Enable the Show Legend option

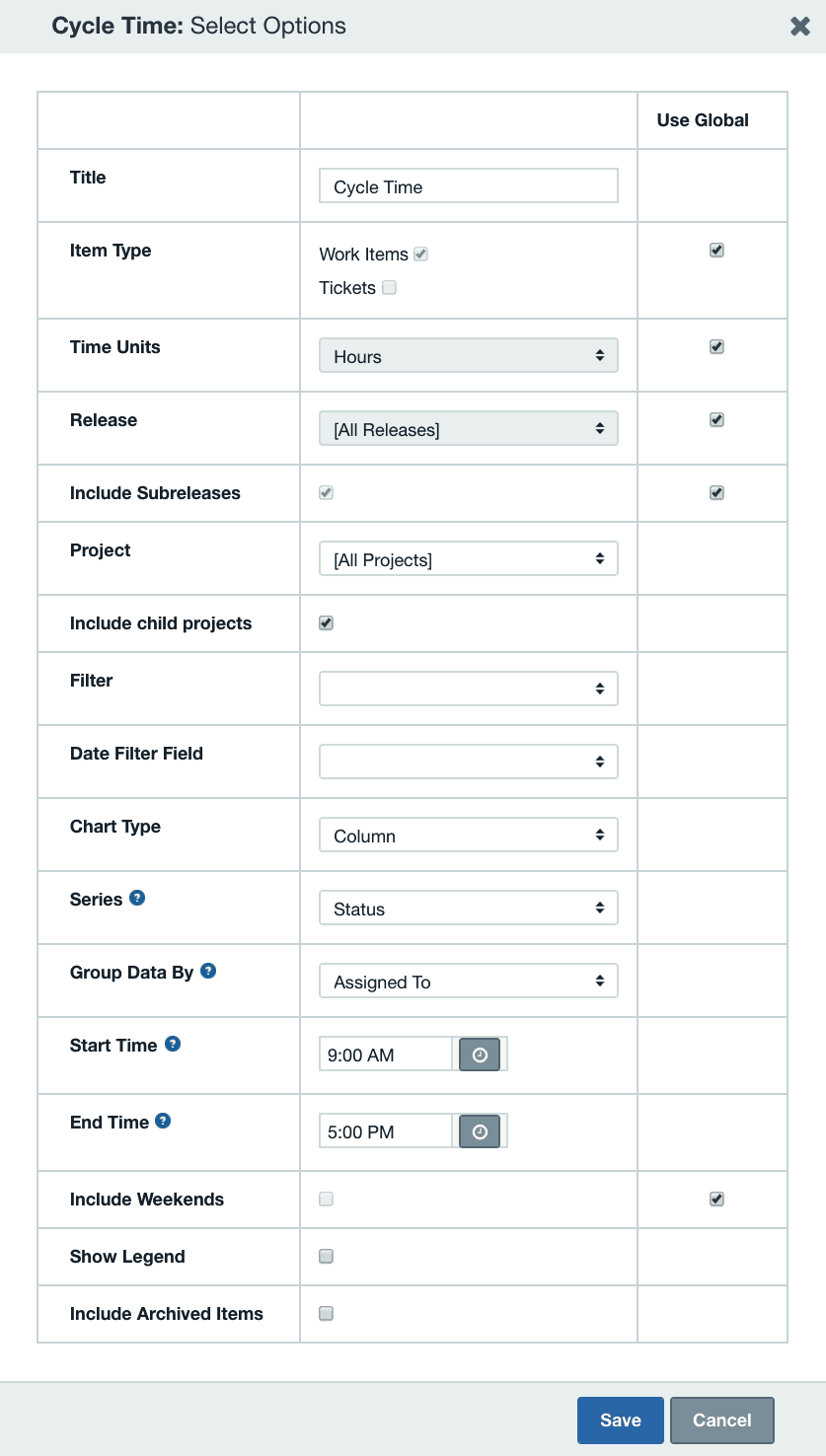(x=326, y=1256)
